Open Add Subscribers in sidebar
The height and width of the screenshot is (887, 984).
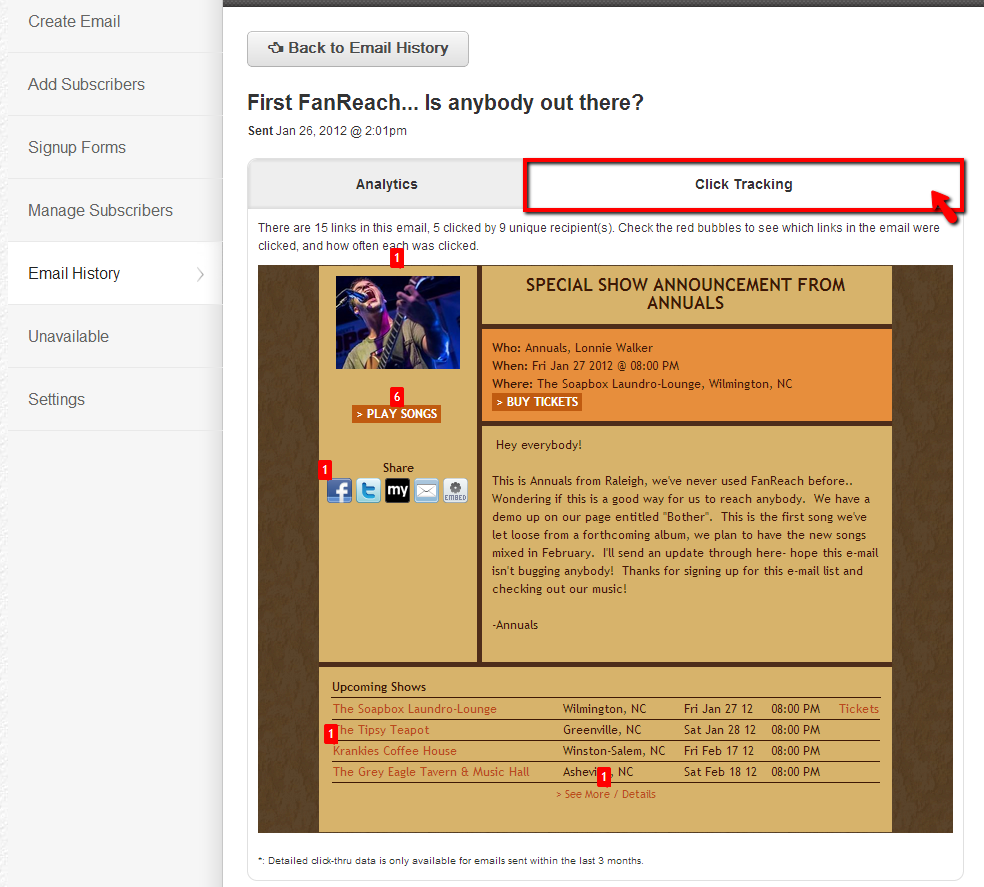tap(86, 84)
